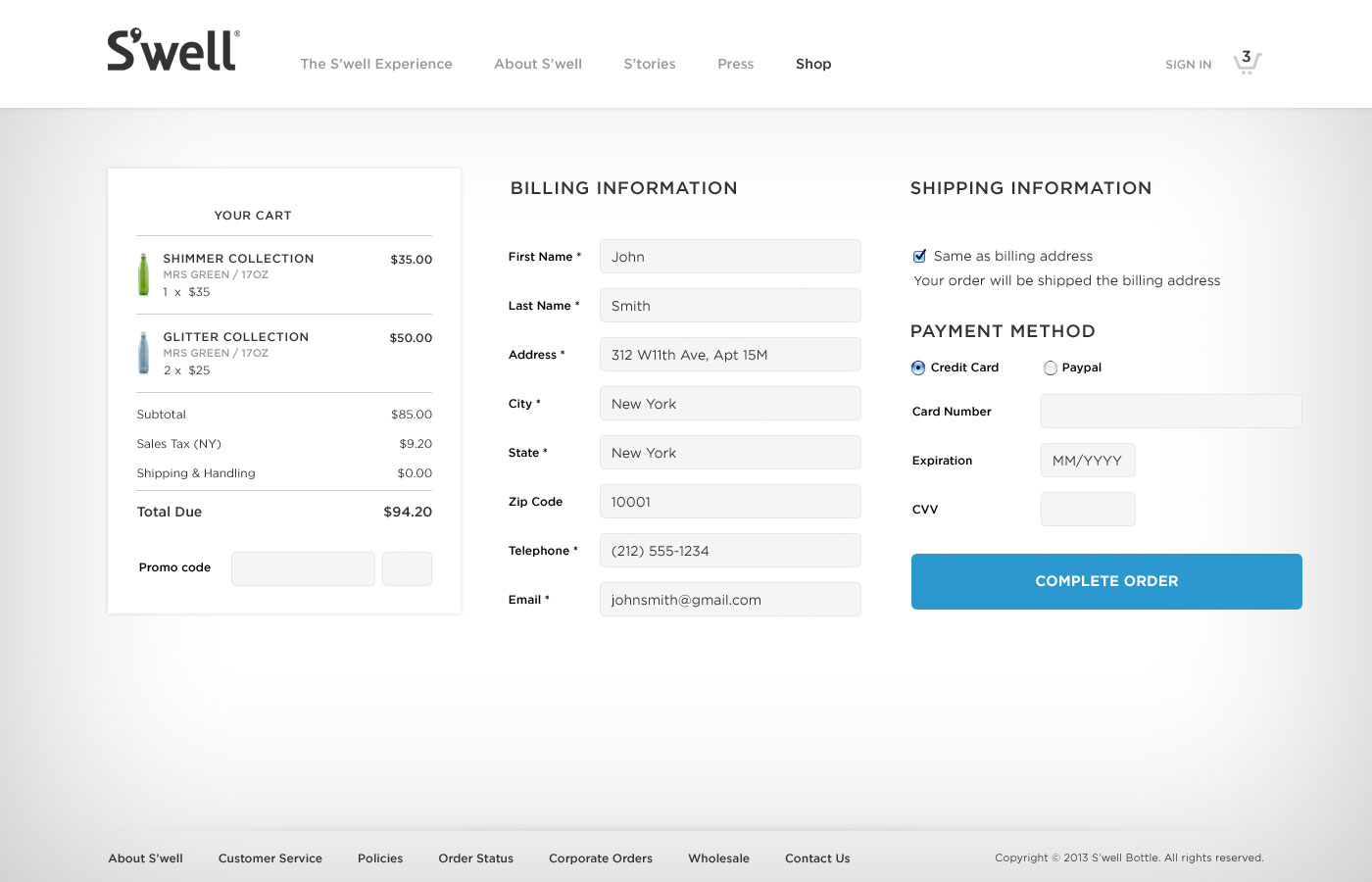Screen dimensions: 1372x882
Task: Uncheck Same as billing address
Action: (919, 256)
